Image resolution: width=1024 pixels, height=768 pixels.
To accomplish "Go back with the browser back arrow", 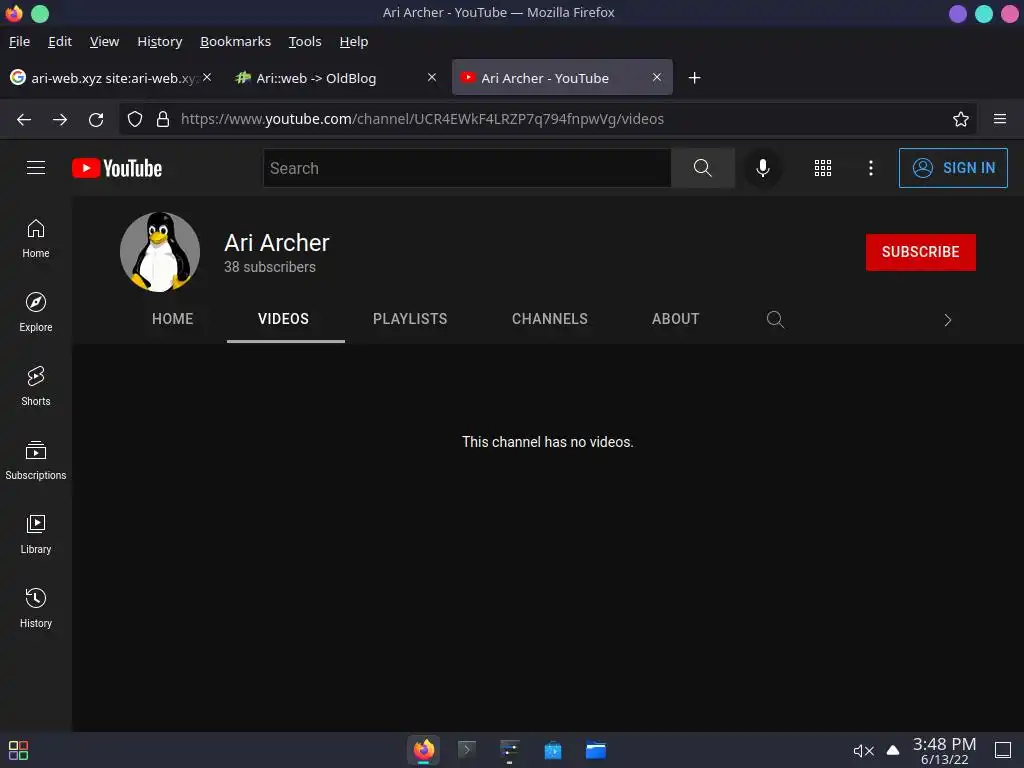I will (x=24, y=119).
